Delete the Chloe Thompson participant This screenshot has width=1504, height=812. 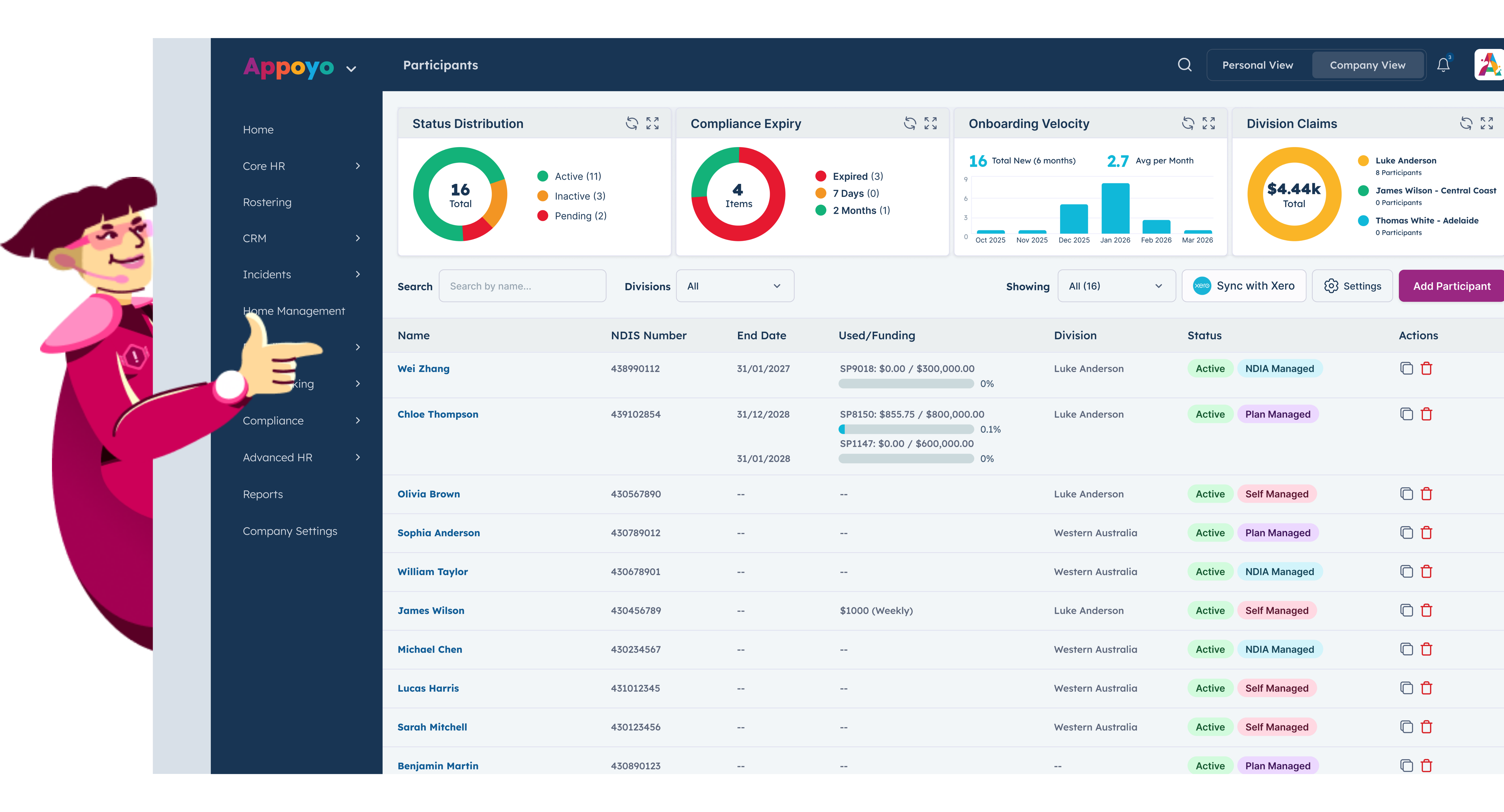pos(1426,414)
